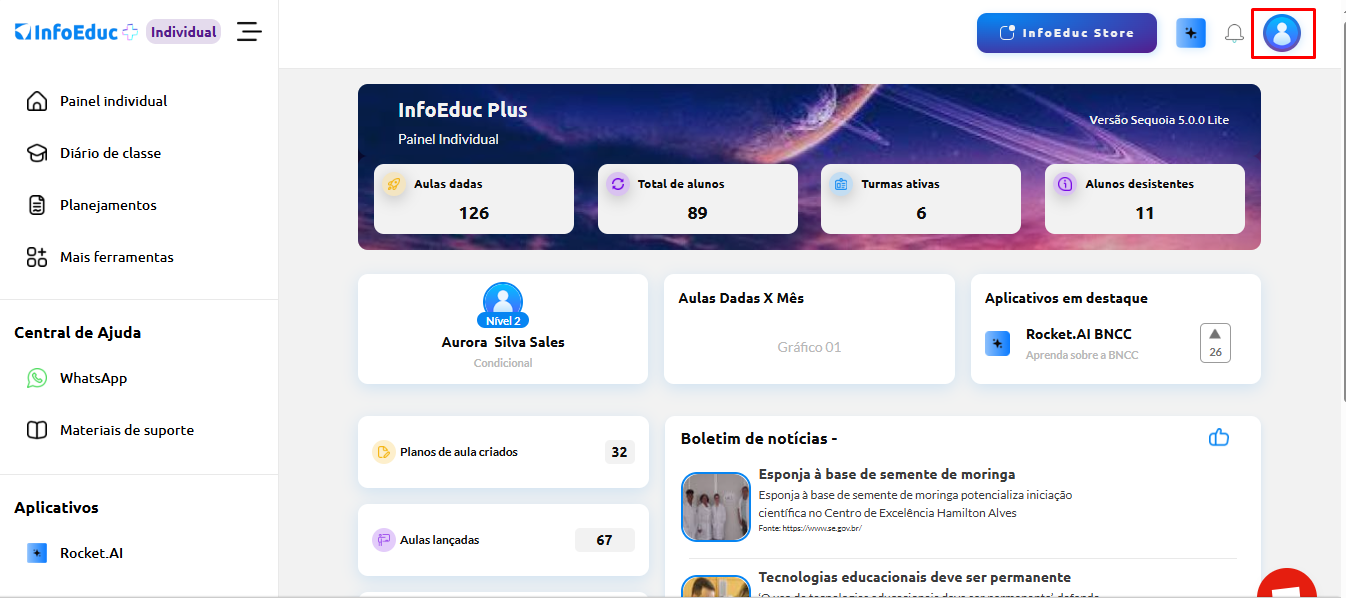Open the red chat widget icon
1346x598 pixels.
[1287, 585]
